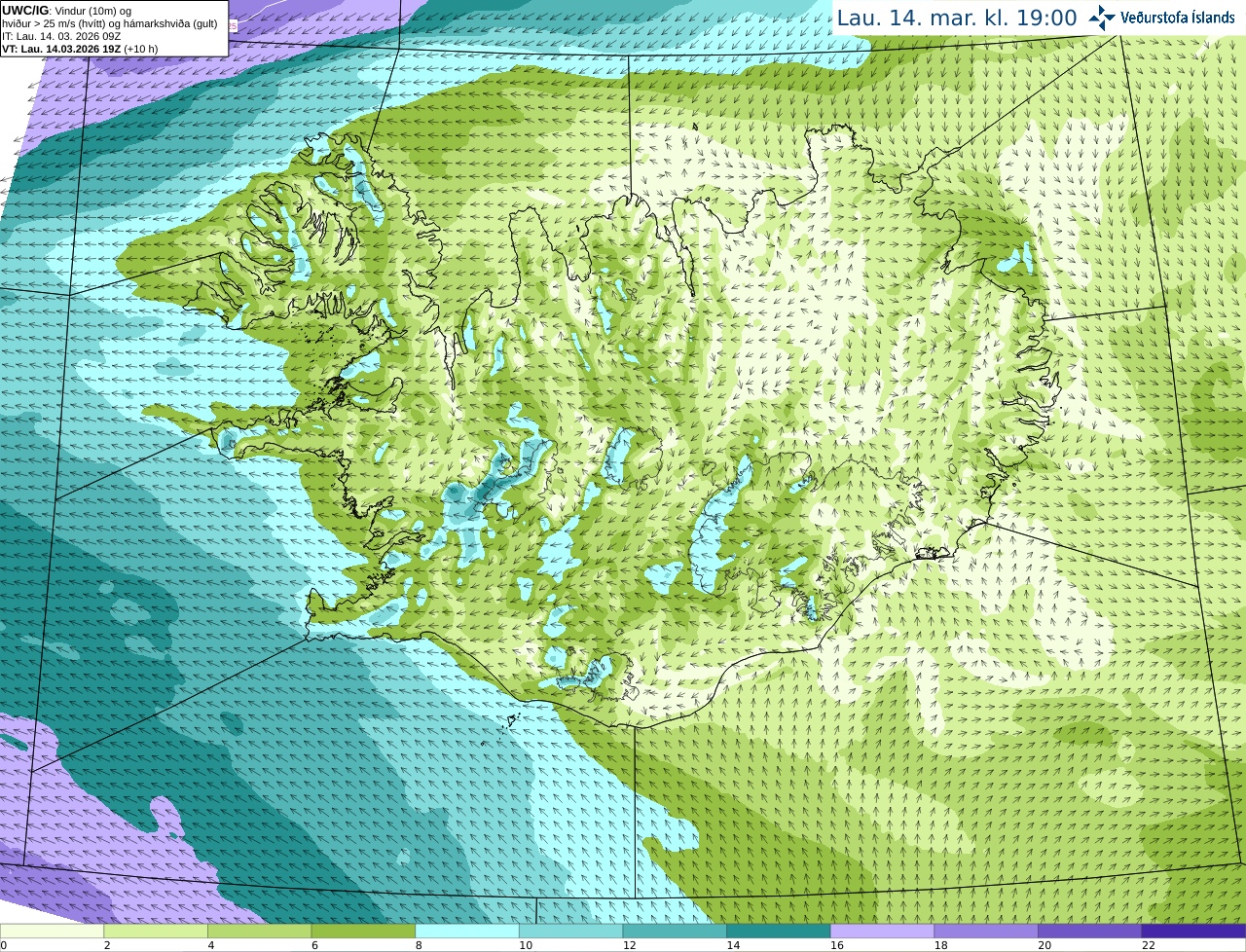Click the "8" label on the wind scale
Viewport: 1246px width, 952px height.
420,945
